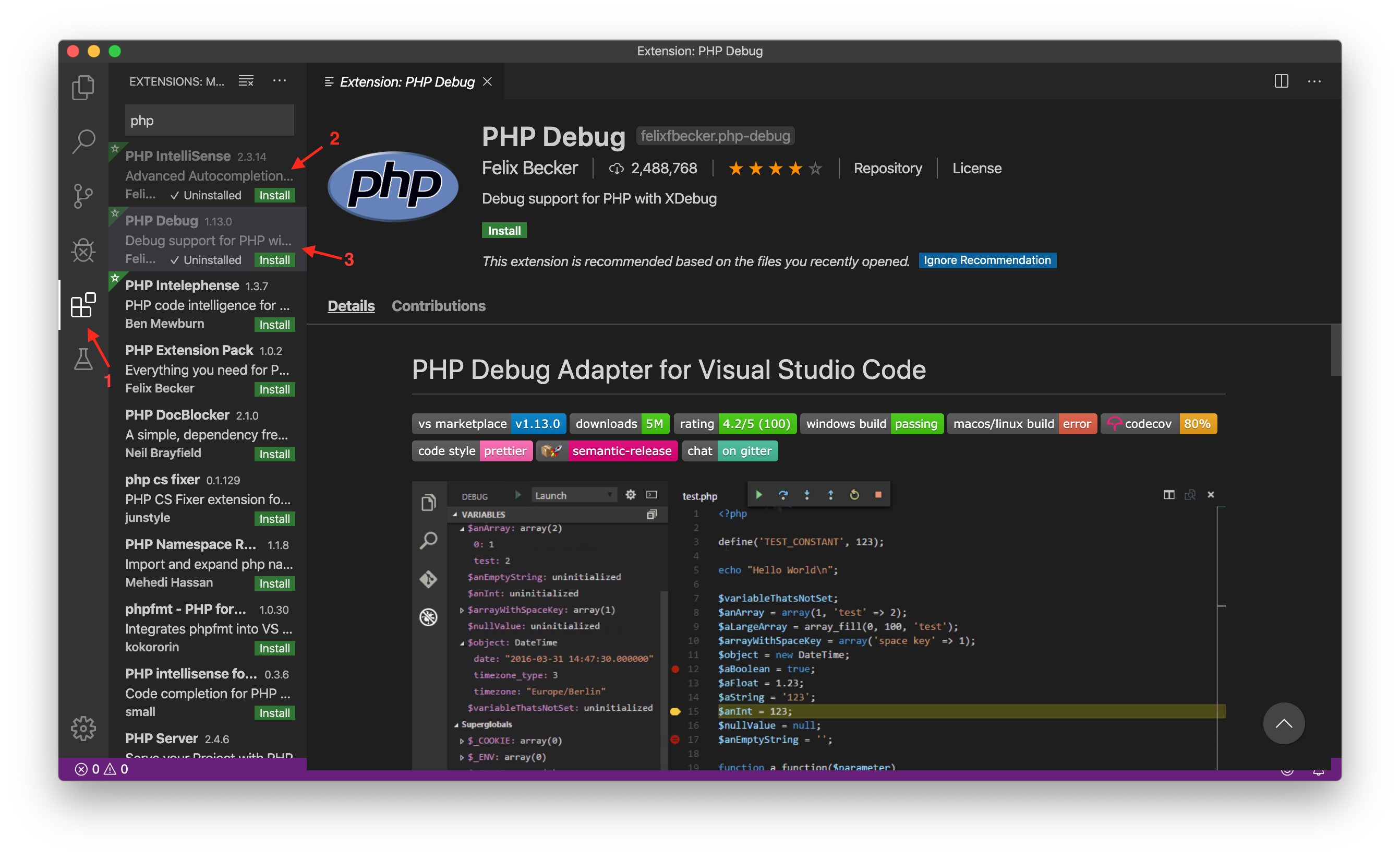Image resolution: width=1400 pixels, height=858 pixels.
Task: Click the errors and warnings status indicator
Action: point(102,769)
